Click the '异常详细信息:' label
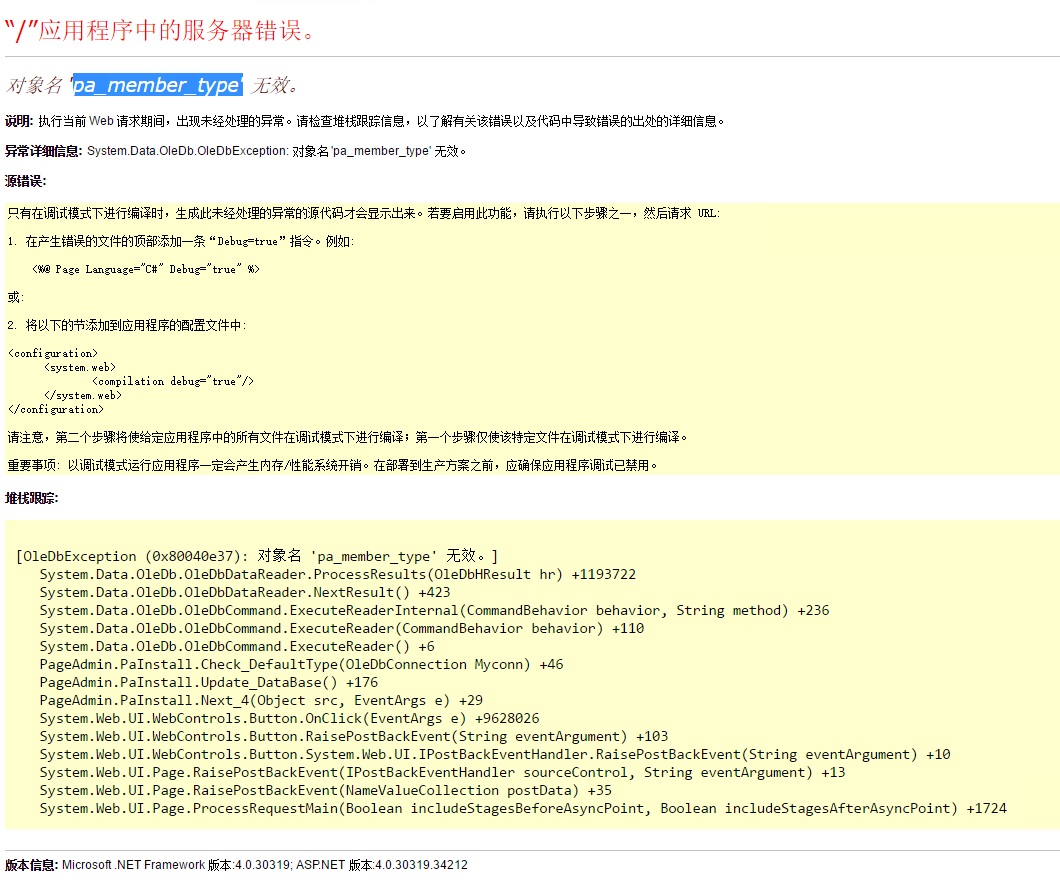 click(x=43, y=151)
